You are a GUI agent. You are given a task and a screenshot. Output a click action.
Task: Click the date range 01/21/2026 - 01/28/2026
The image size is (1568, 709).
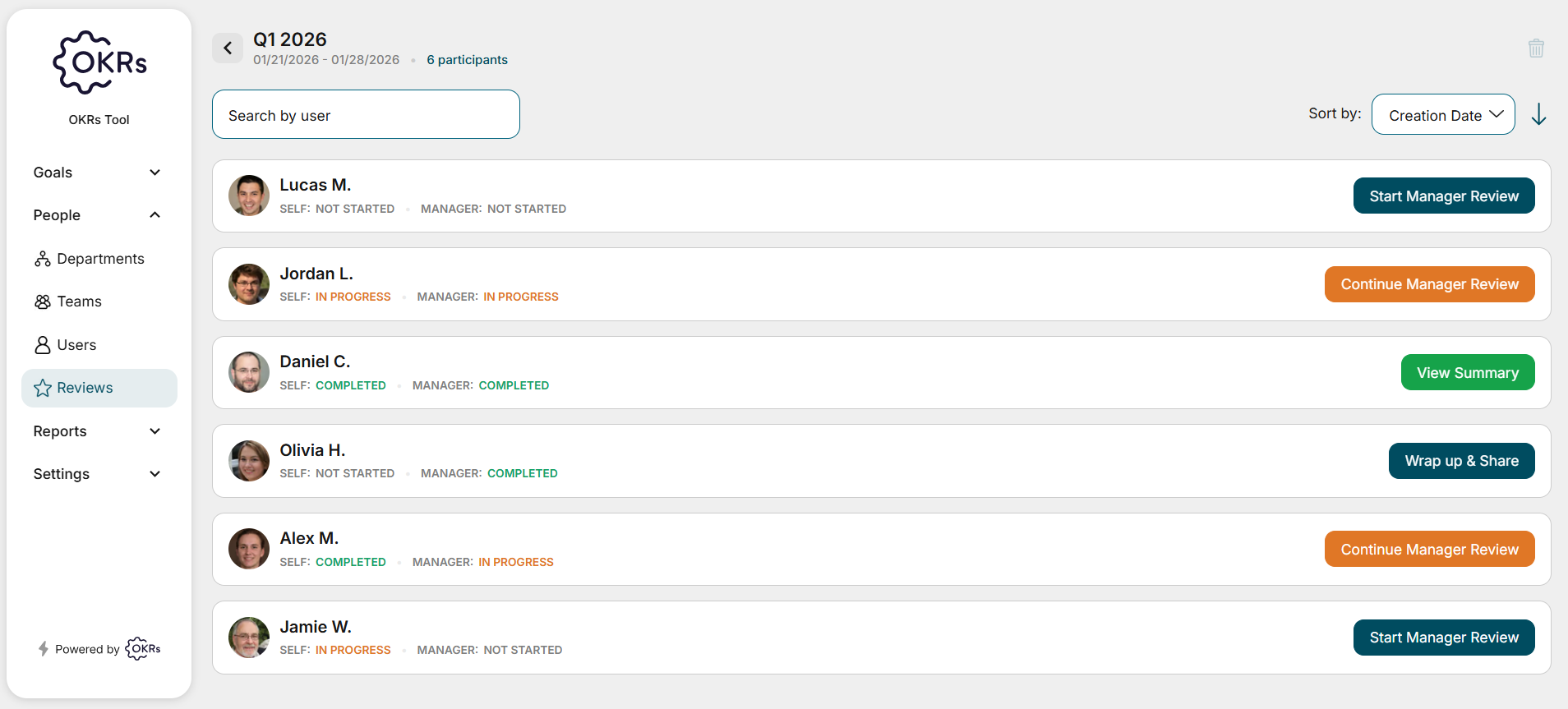(326, 60)
